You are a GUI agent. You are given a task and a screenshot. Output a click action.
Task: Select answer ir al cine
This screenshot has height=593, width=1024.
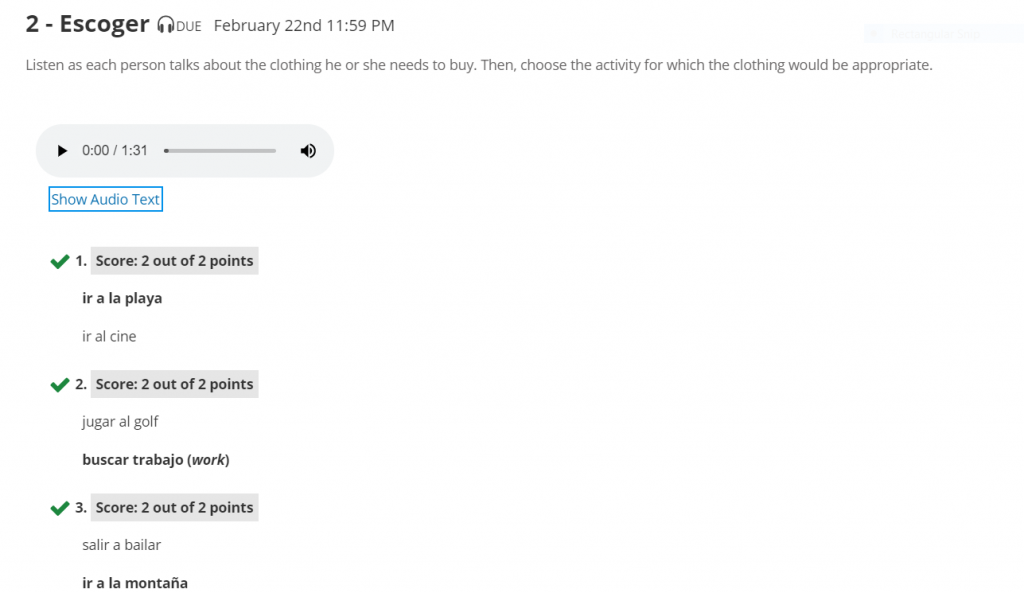[x=109, y=336]
